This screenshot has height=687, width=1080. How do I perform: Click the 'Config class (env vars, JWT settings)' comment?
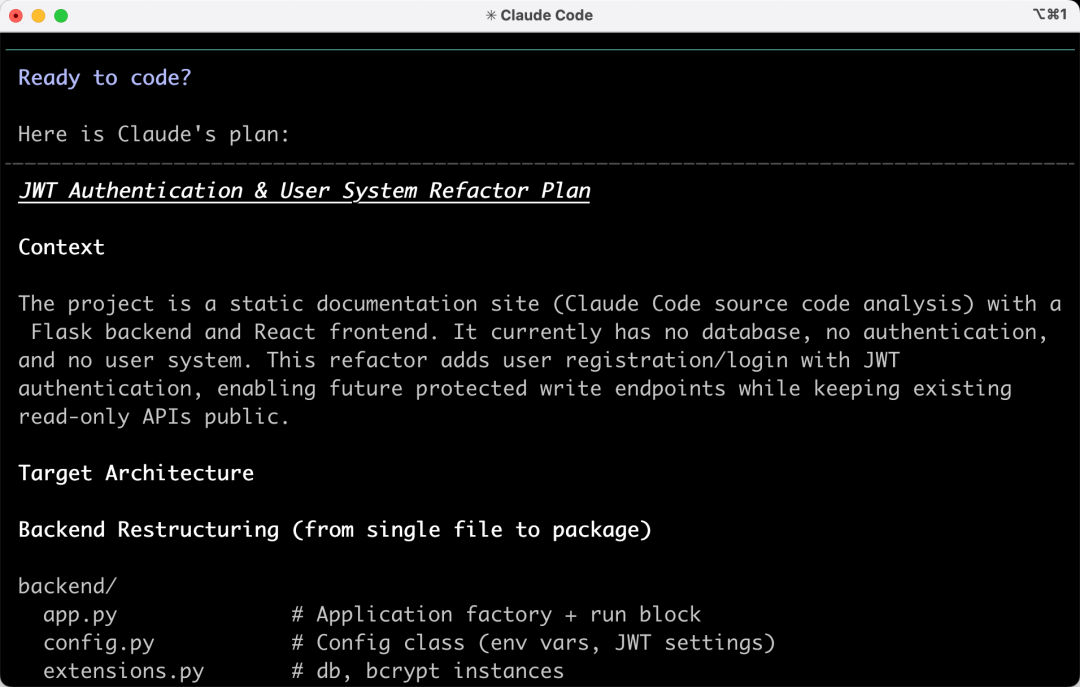[533, 642]
